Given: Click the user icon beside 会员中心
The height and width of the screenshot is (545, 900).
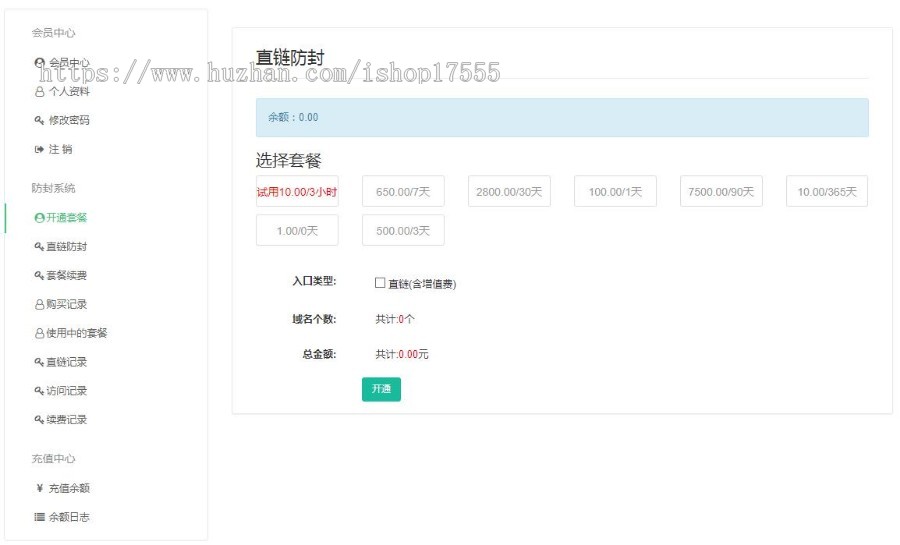Looking at the screenshot, I should click(39, 63).
